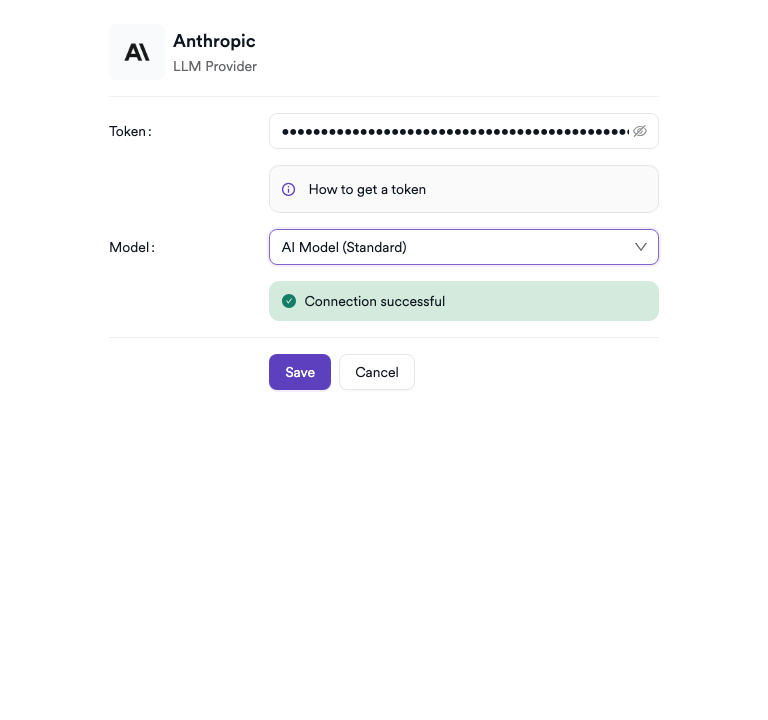
Task: Click the Token field label
Action: (130, 131)
